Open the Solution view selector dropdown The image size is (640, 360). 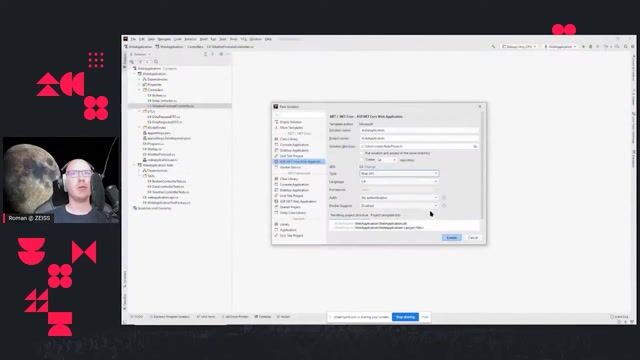coord(140,54)
